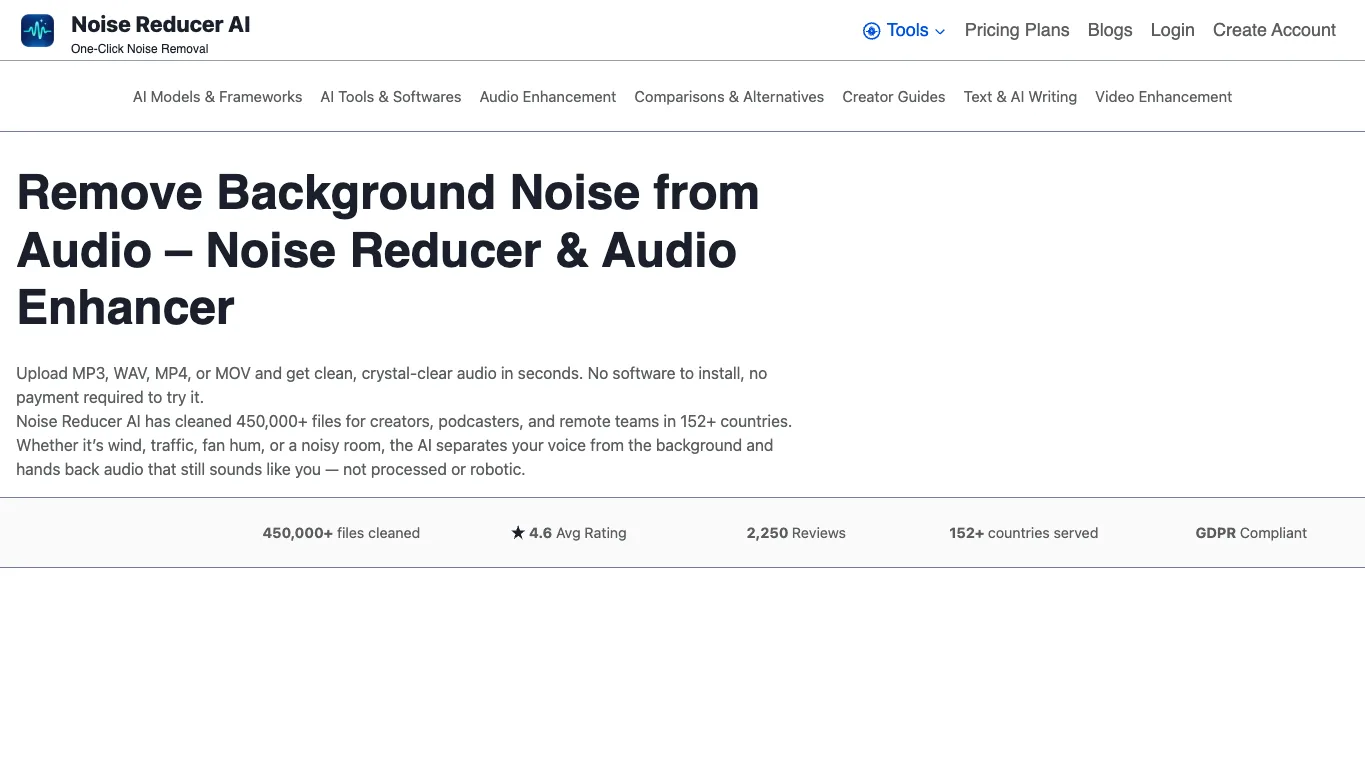Click the '450,000+ files cleaned' stat

coord(341,533)
